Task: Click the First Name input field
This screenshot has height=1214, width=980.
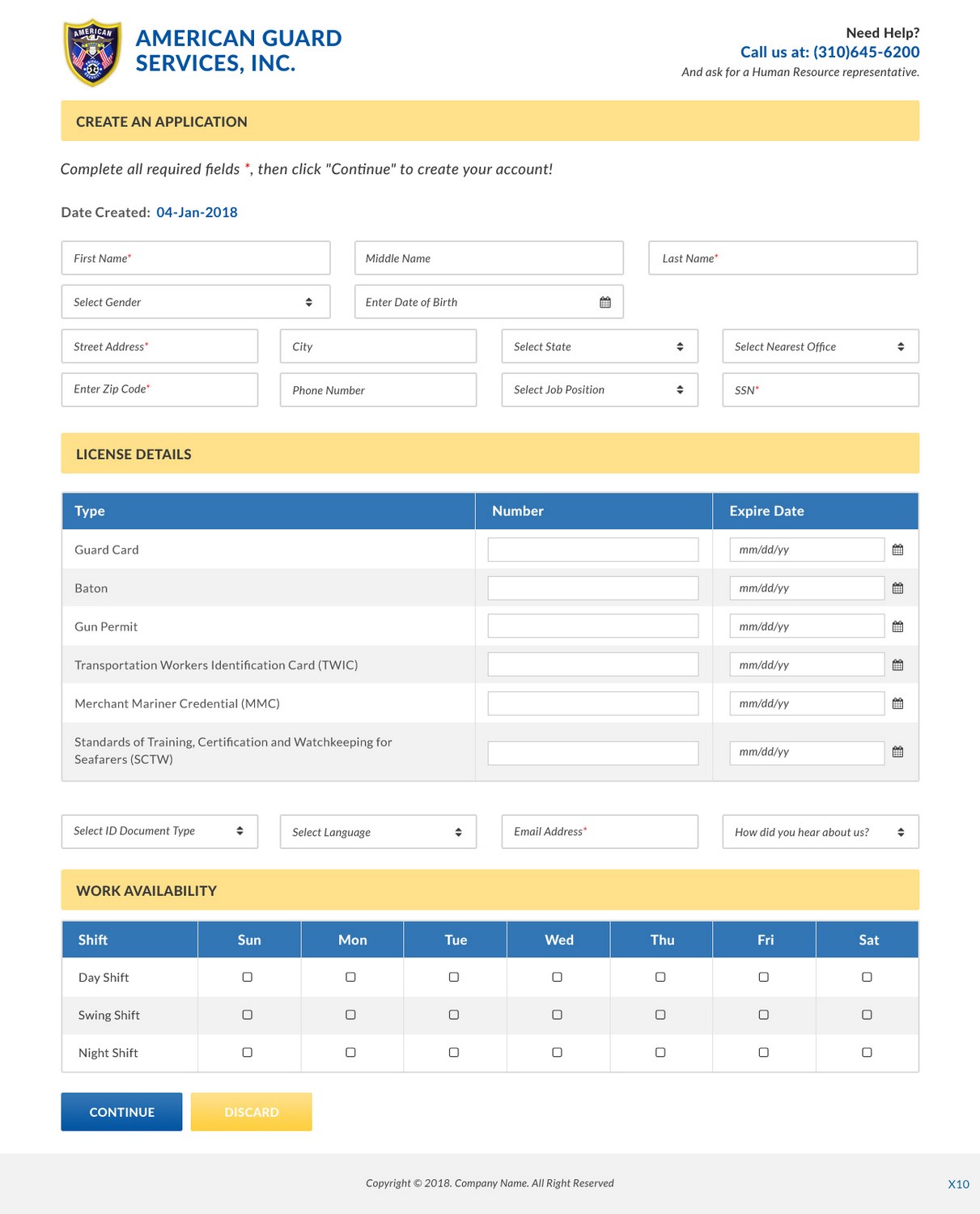Action: click(x=195, y=257)
